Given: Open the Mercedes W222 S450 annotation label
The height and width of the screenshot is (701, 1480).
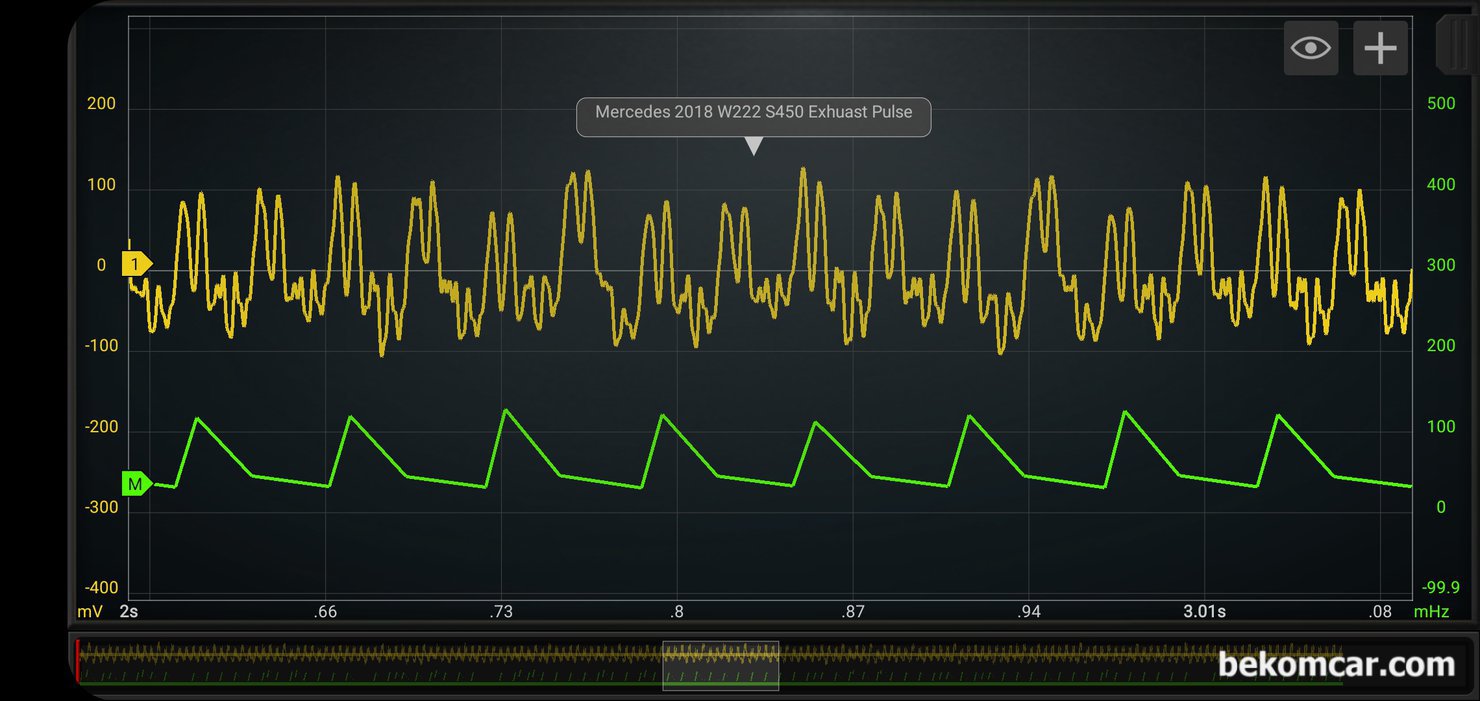Looking at the screenshot, I should (x=753, y=113).
